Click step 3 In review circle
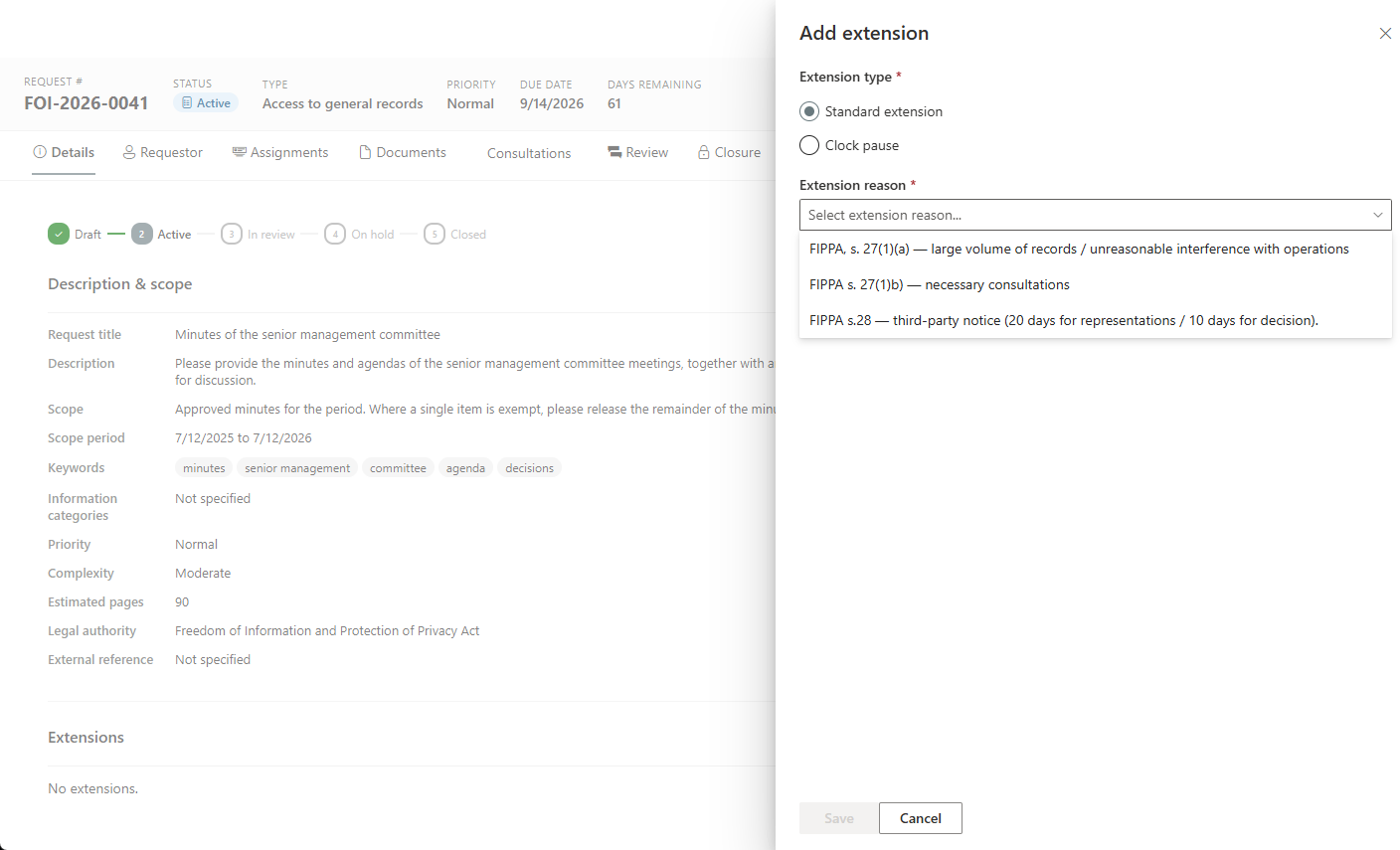1400x850 pixels. [x=232, y=235]
